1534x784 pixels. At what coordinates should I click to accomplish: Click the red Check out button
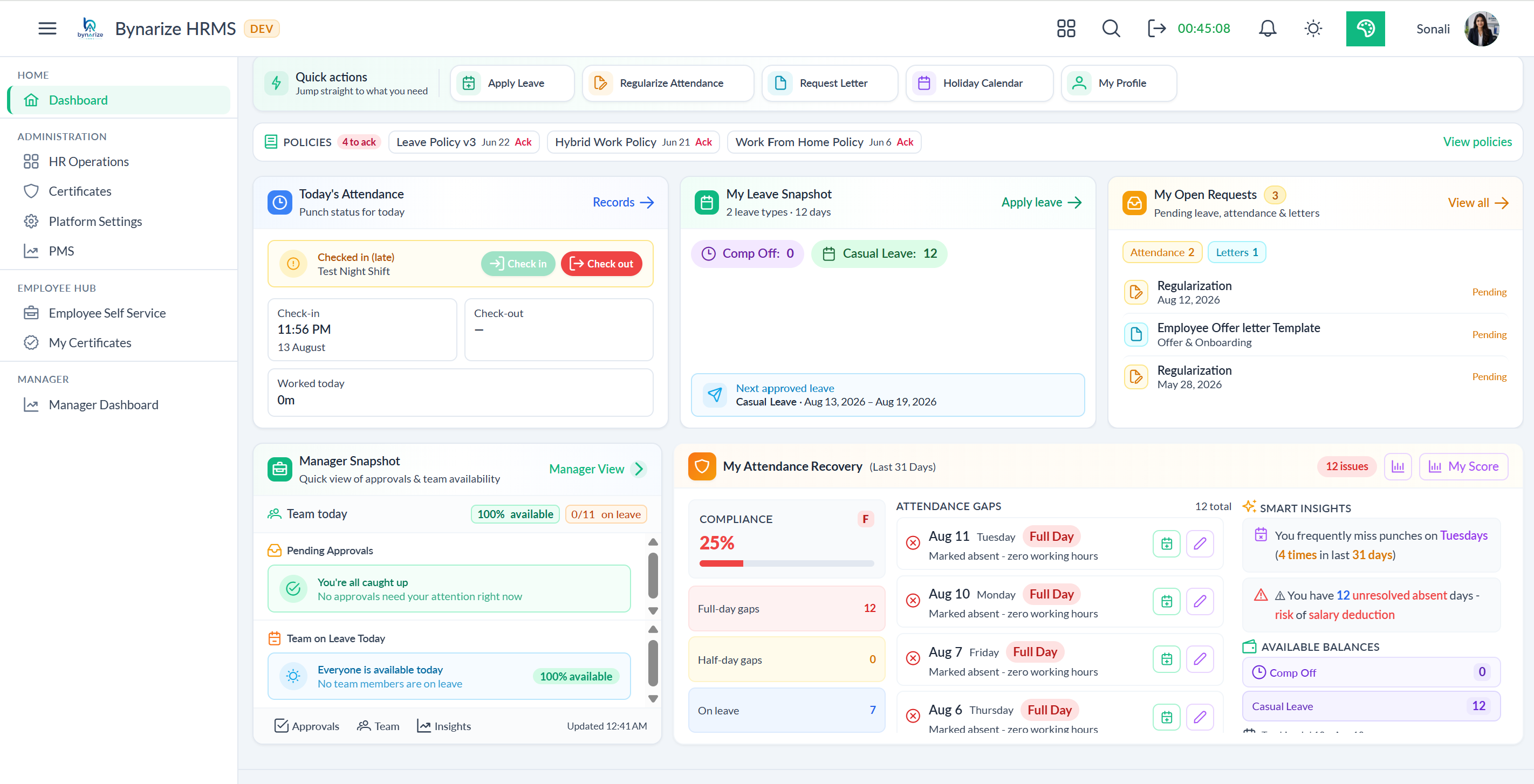[601, 263]
